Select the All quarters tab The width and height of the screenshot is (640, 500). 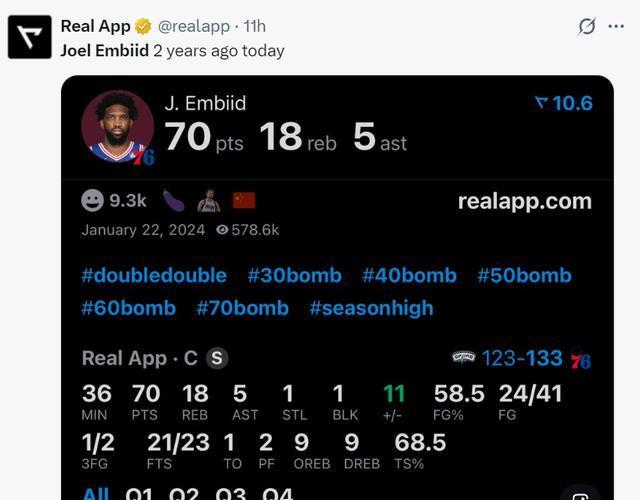[96, 494]
